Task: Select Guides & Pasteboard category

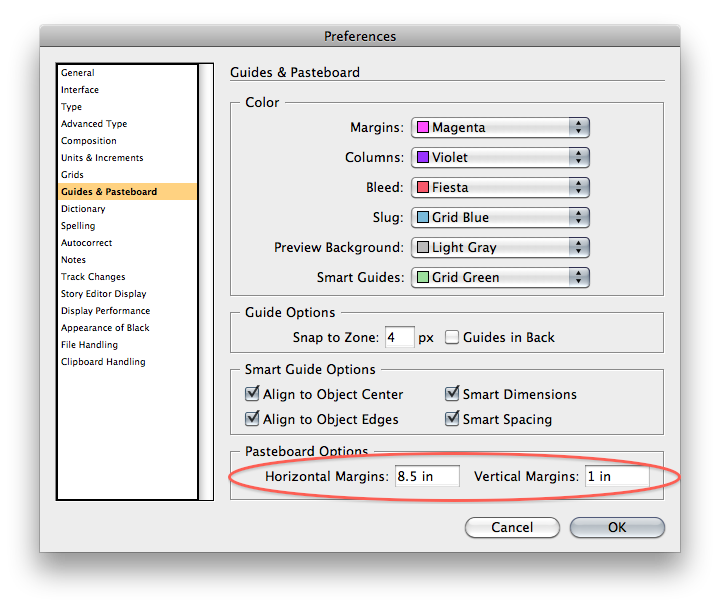Action: click(x=128, y=191)
